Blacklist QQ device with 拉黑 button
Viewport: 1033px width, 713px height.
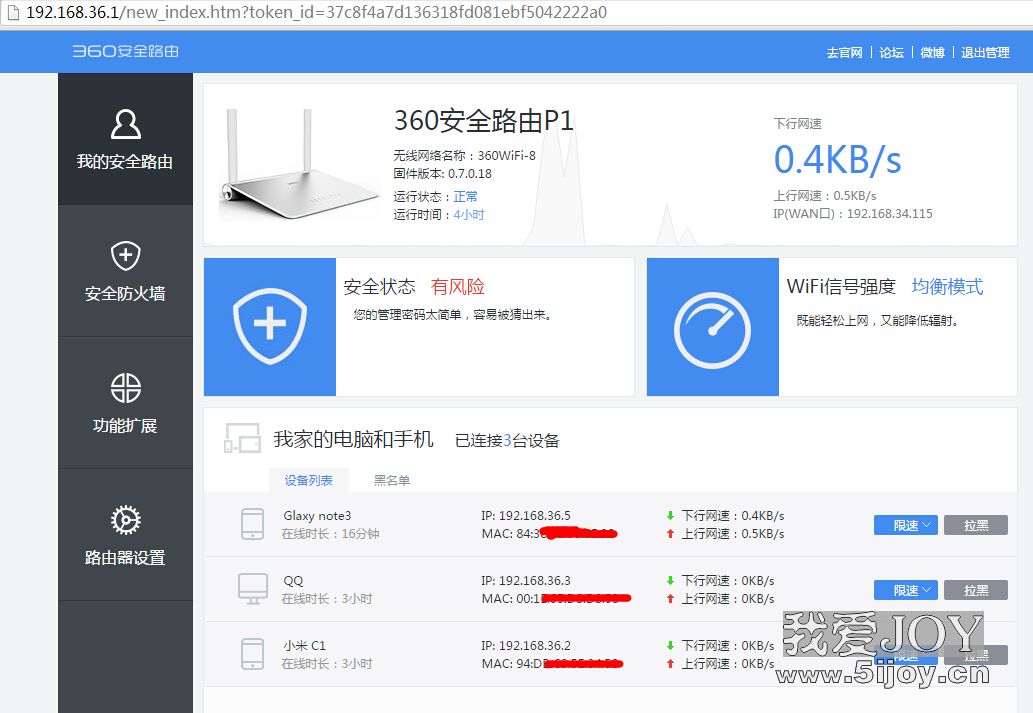(x=976, y=590)
